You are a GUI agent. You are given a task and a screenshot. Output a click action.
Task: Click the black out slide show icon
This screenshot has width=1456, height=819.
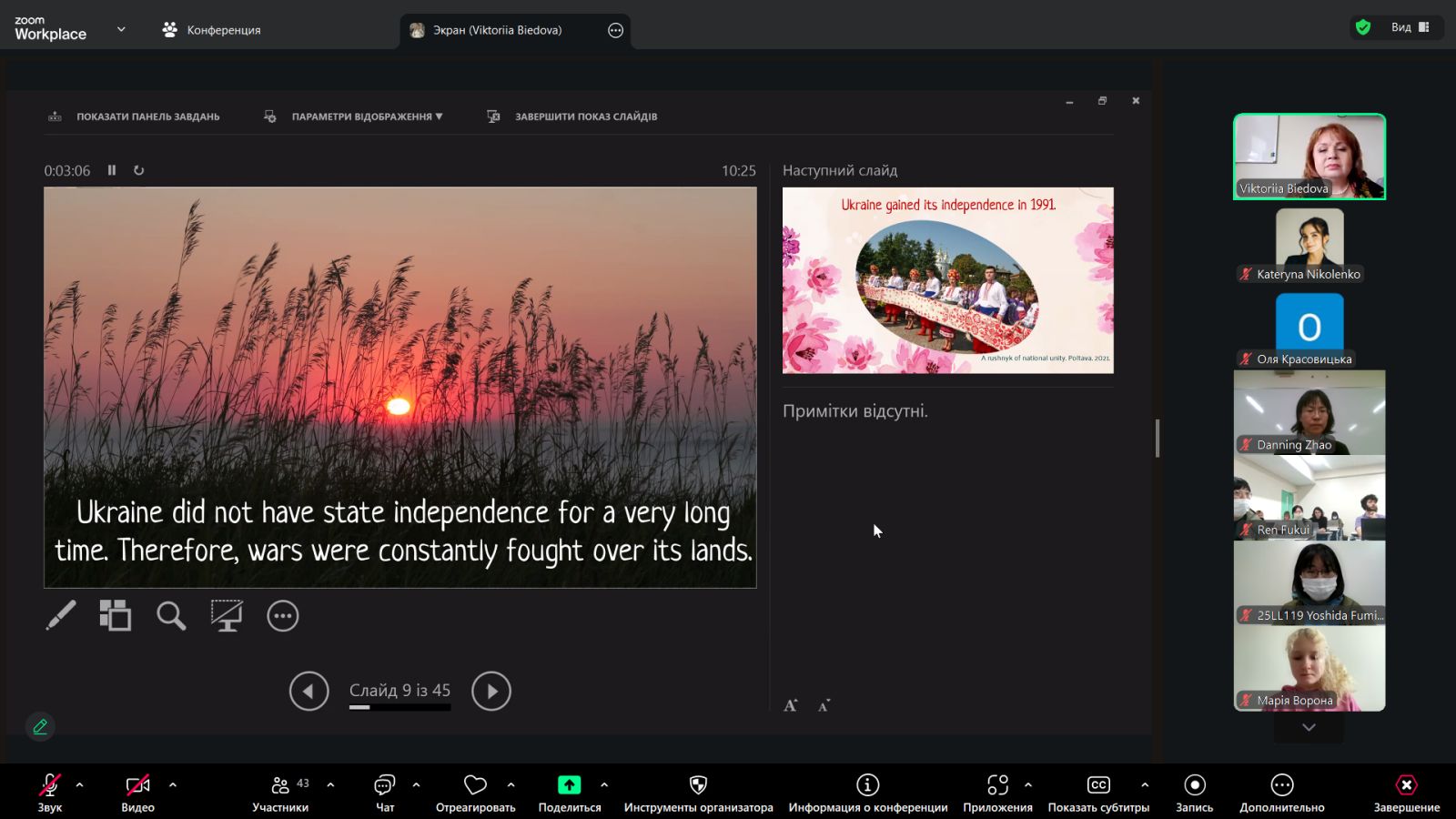point(227,616)
